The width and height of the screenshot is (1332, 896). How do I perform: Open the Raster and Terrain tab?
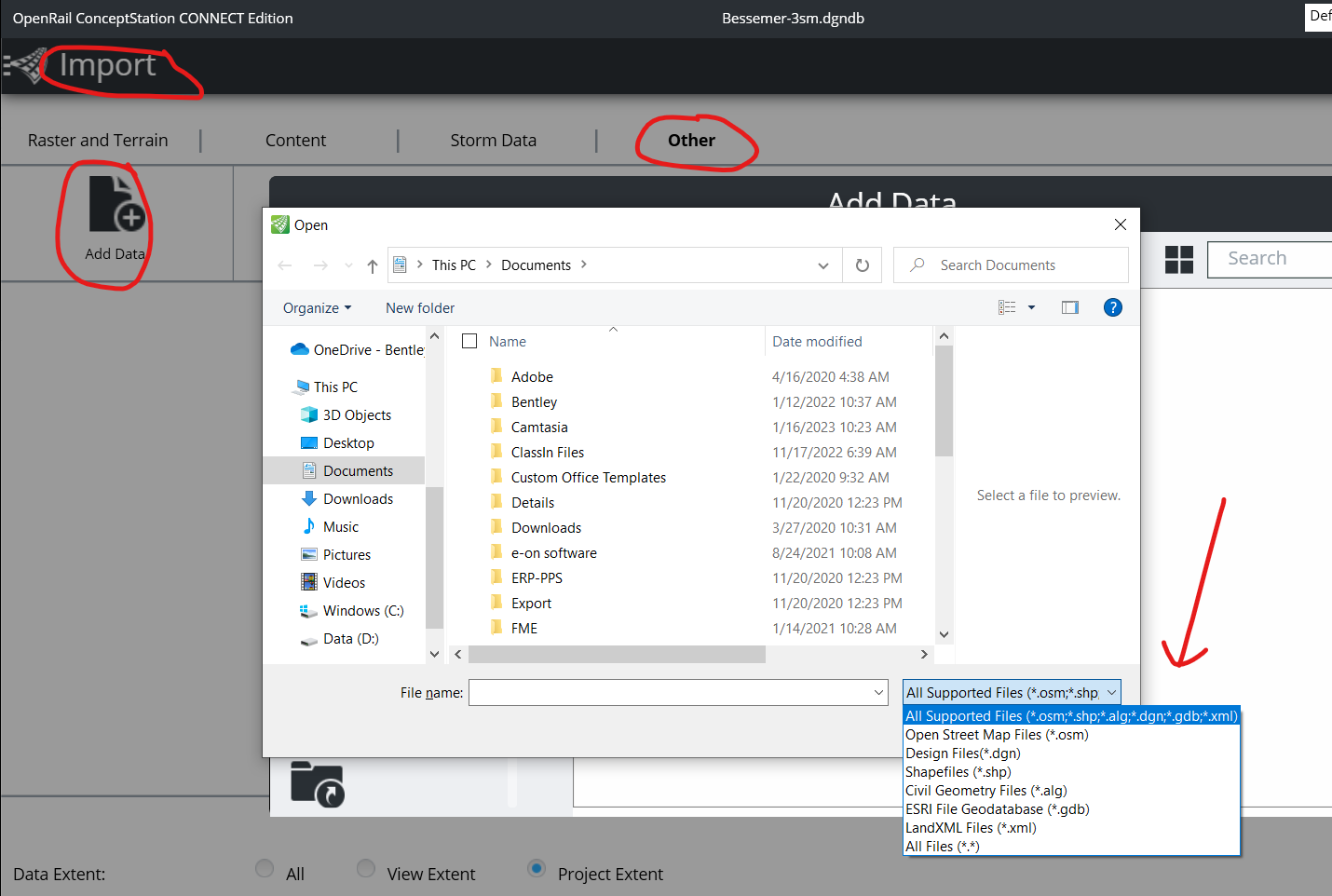click(x=98, y=141)
